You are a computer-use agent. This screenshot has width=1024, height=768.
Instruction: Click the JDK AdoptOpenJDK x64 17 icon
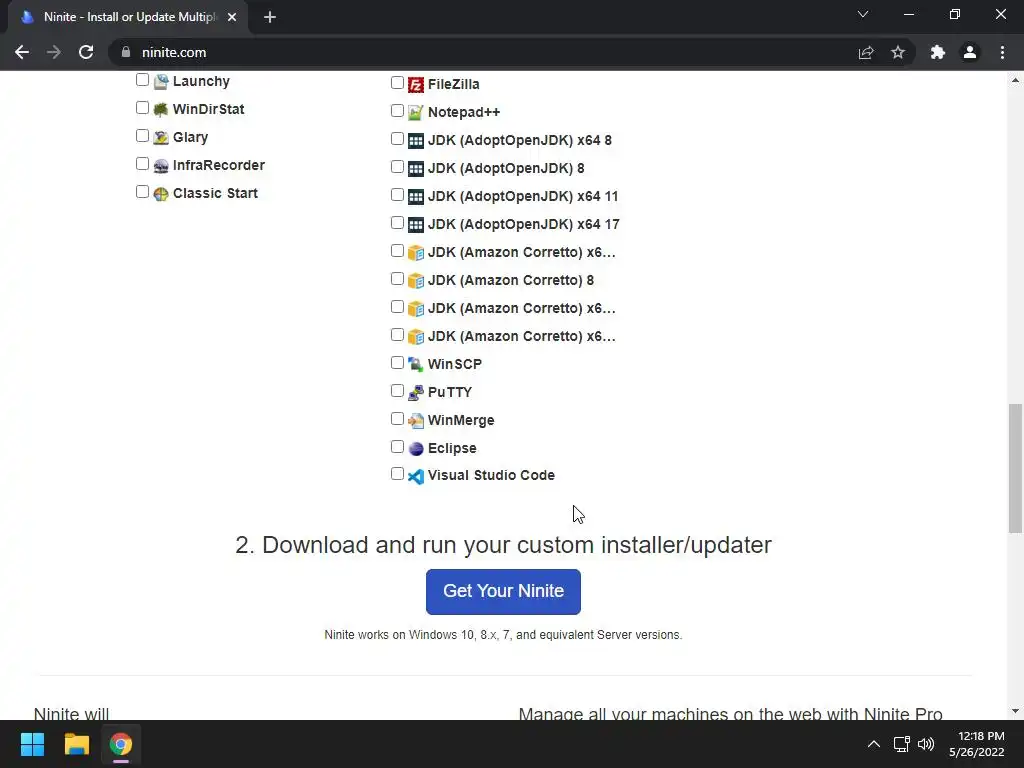click(x=416, y=225)
